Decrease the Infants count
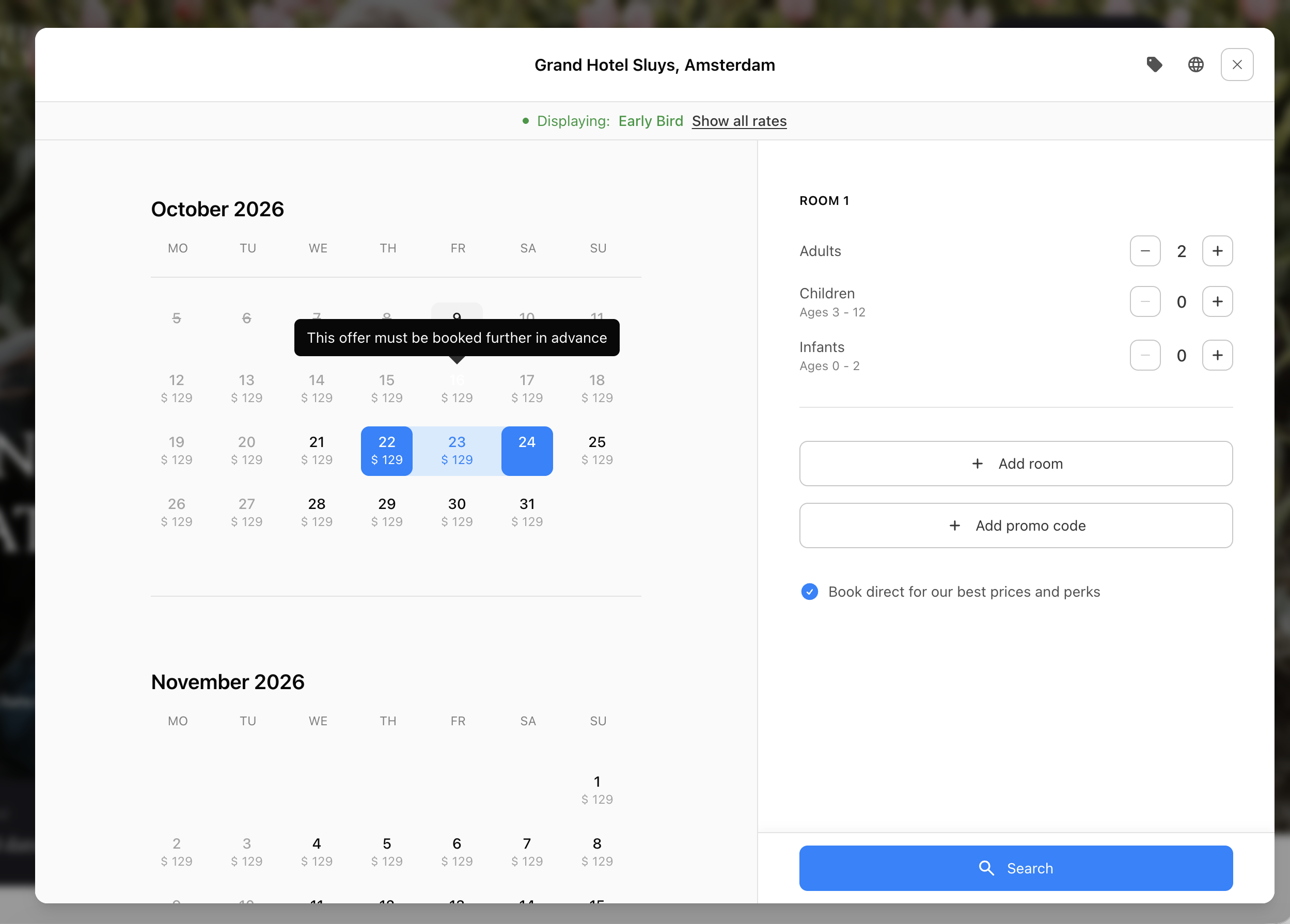1290x924 pixels. point(1145,355)
